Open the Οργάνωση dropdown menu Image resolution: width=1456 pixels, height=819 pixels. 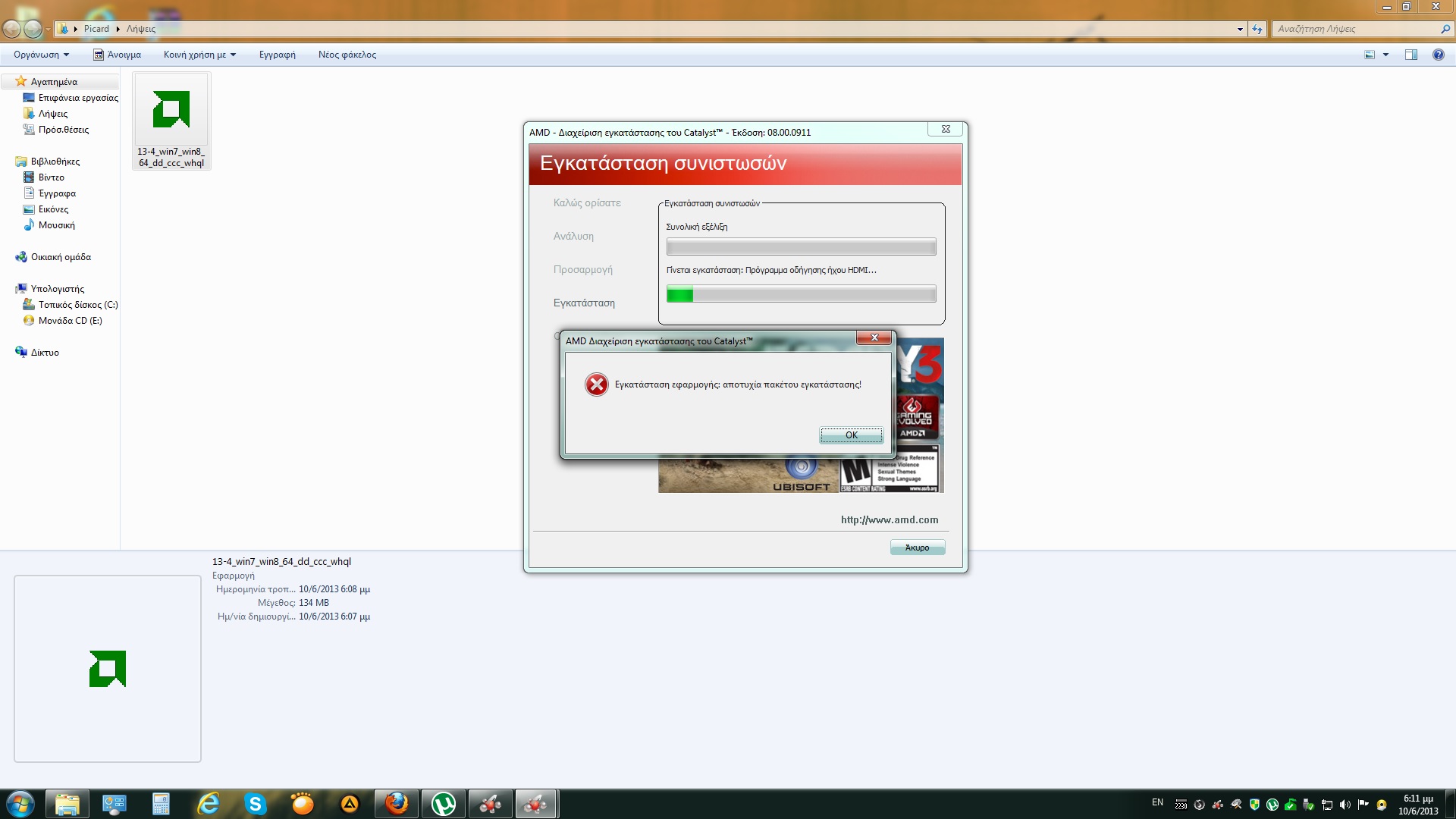pos(41,55)
